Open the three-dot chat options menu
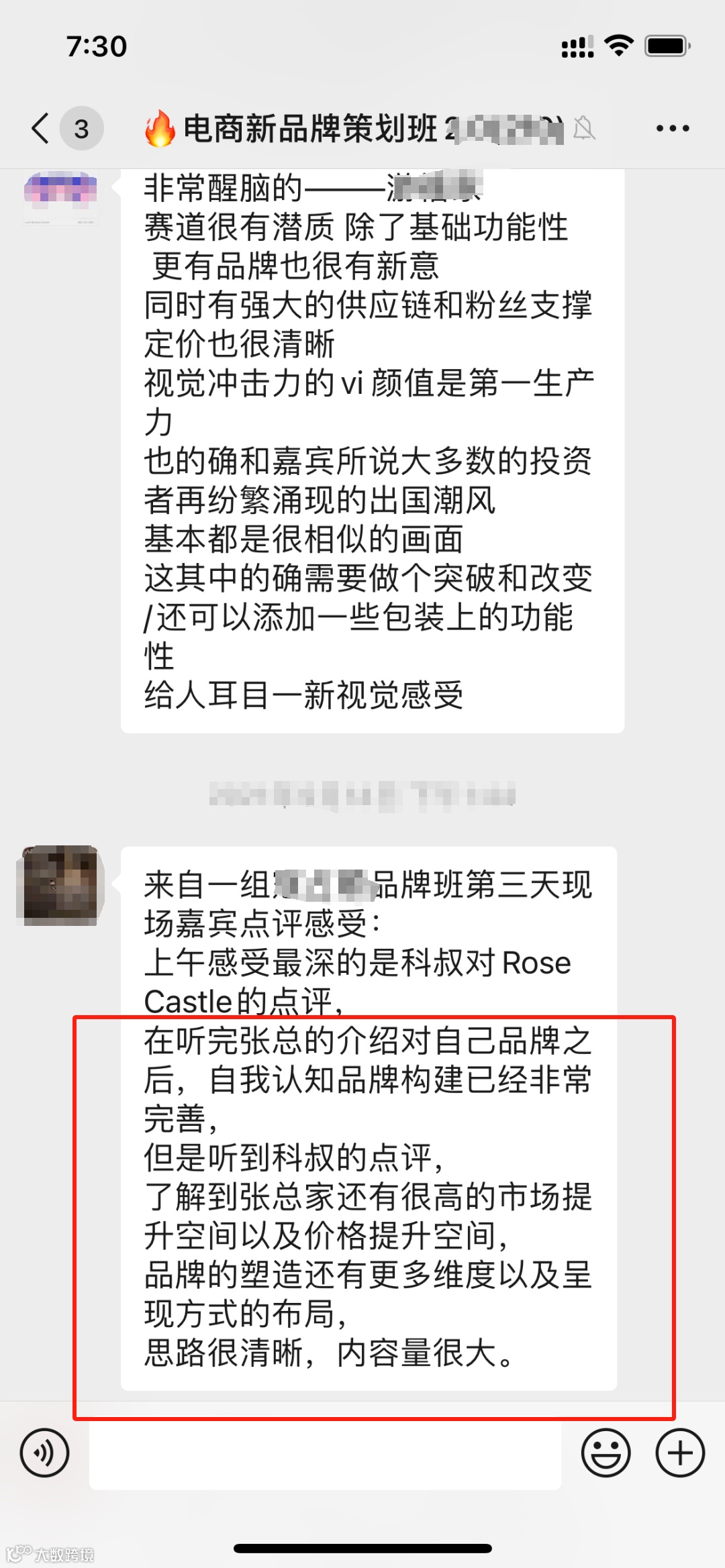The image size is (725, 1568). click(x=673, y=128)
